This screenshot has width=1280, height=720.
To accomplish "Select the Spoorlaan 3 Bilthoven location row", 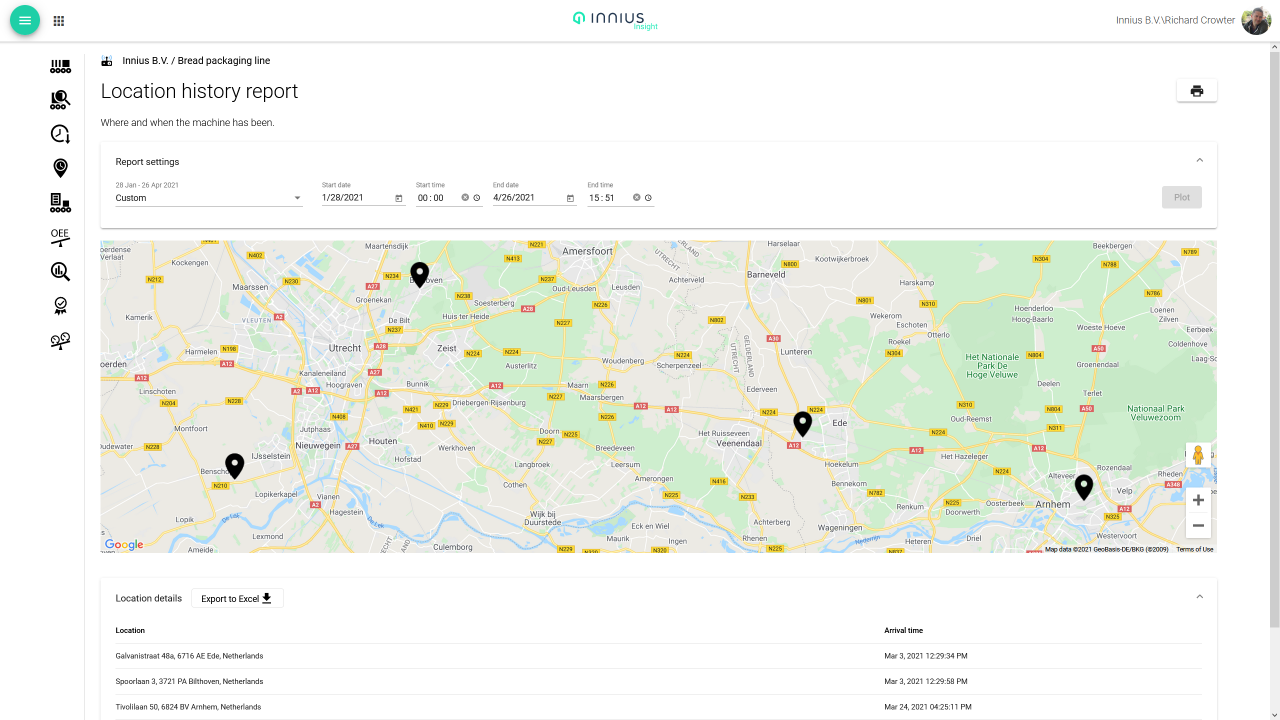I will [x=658, y=681].
